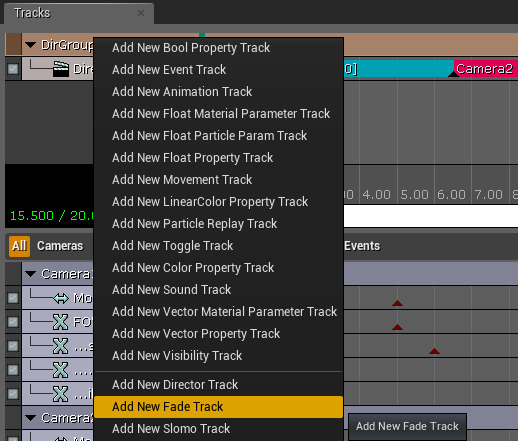
Task: Collapse the Camera1 group arrow
Action: 31,274
